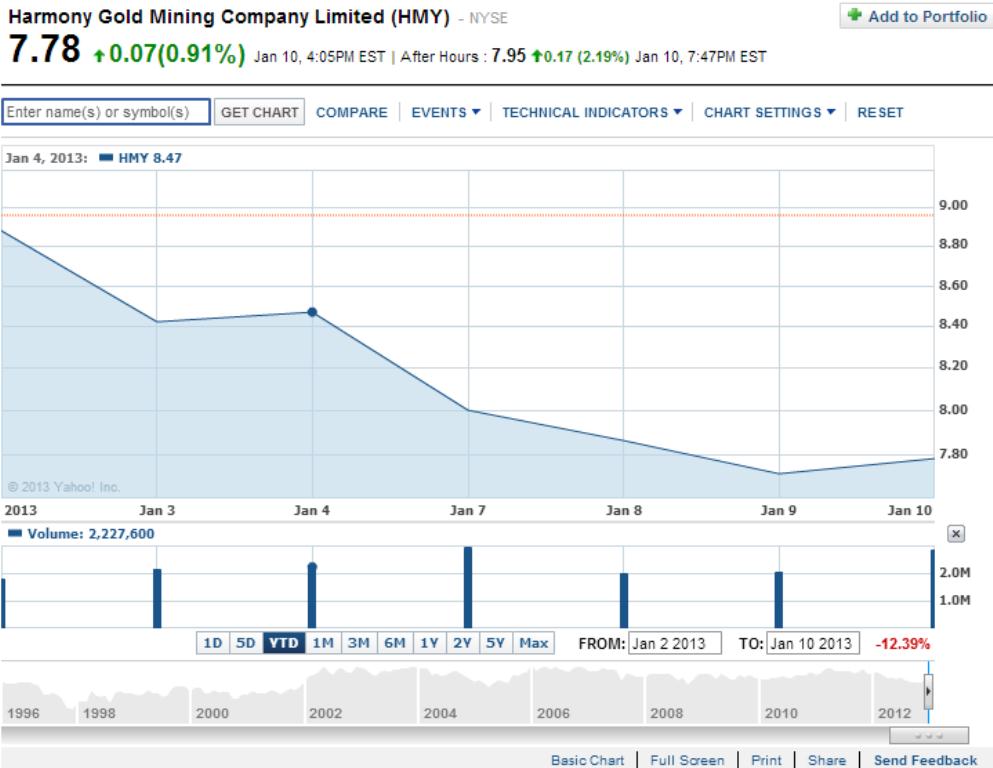Select the 1D range tab
Viewport: 993px width, 768px height.
[213, 643]
